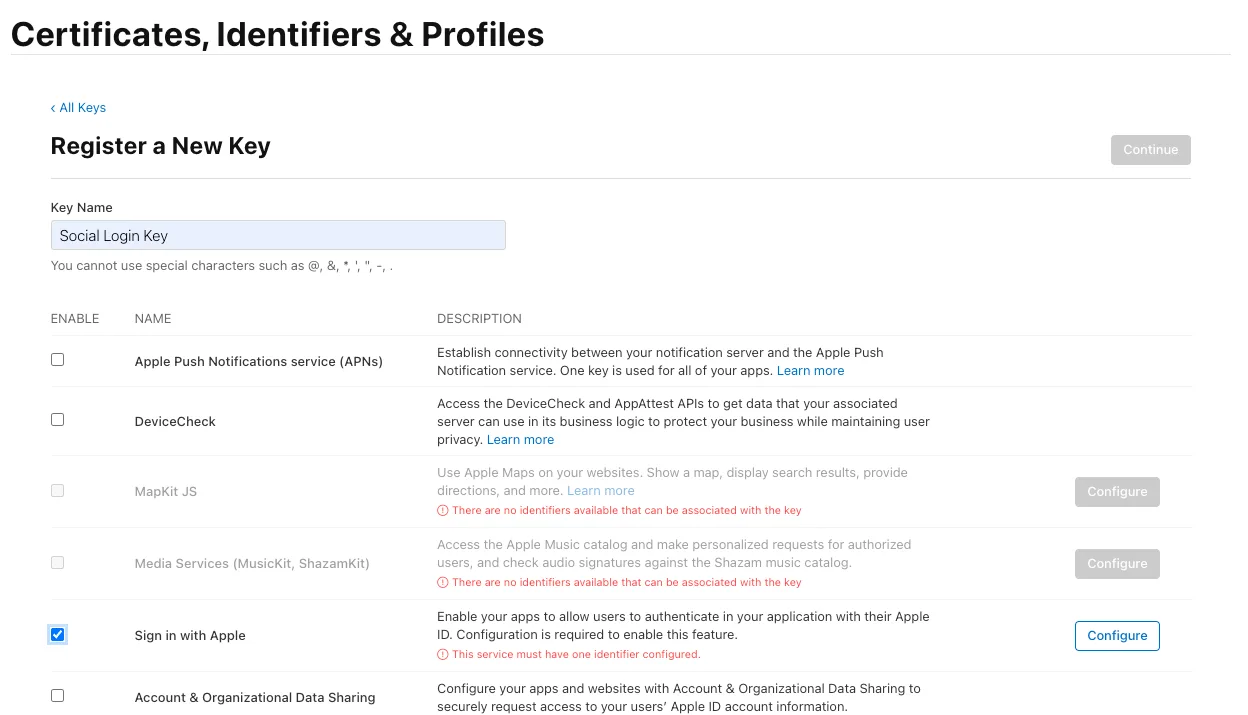Click the warning icon under MapKit JS description

click(x=443, y=510)
